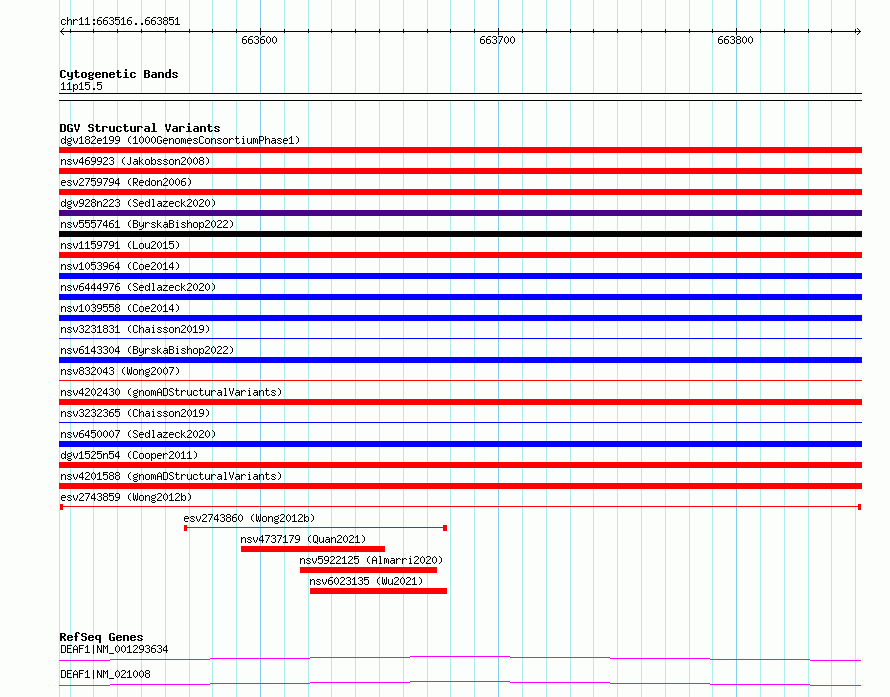This screenshot has width=890, height=697.
Task: Click the Cytogenetic Bands track header
Action: pos(119,74)
